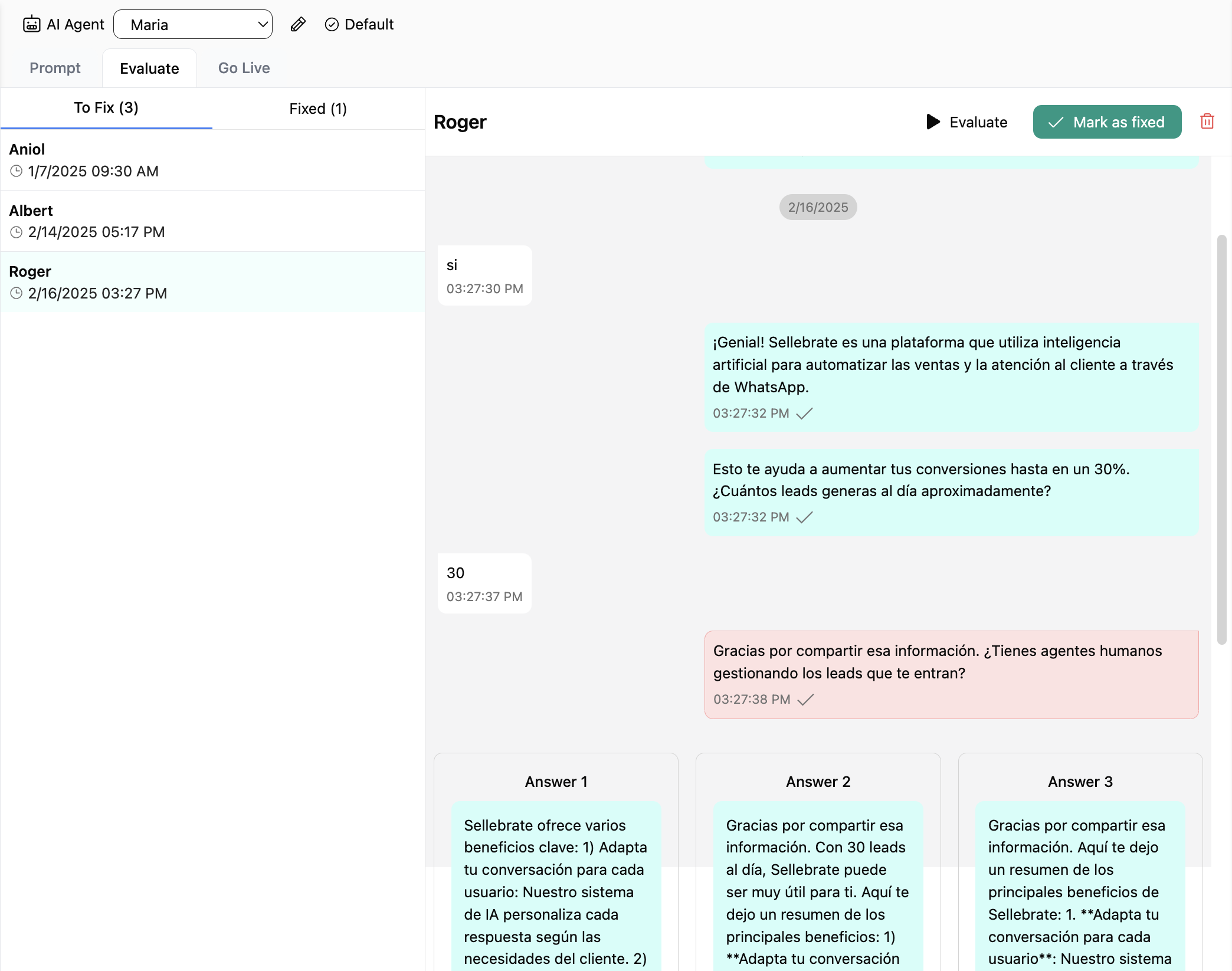Click the 'si' user message bubble
1232x971 pixels.
(x=484, y=275)
